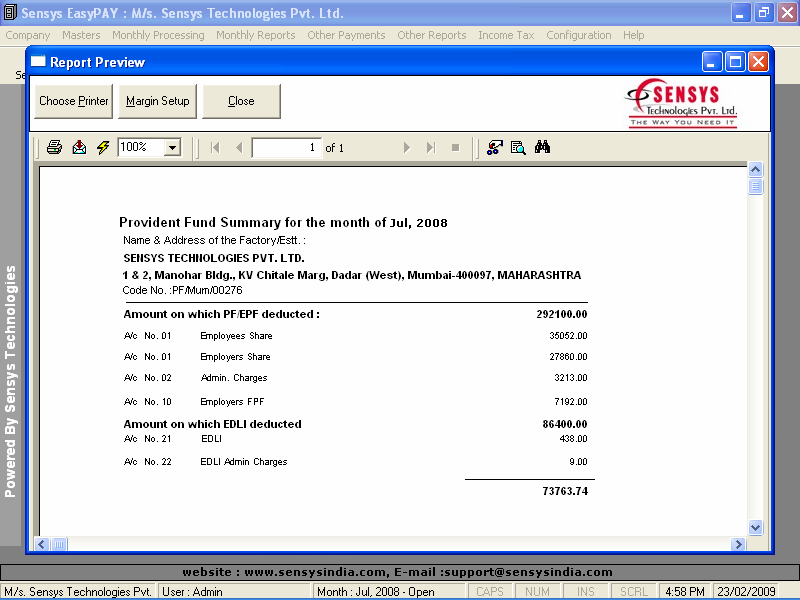Open the Monthly Processing menu
Screen dimensions: 800x600
(158, 35)
